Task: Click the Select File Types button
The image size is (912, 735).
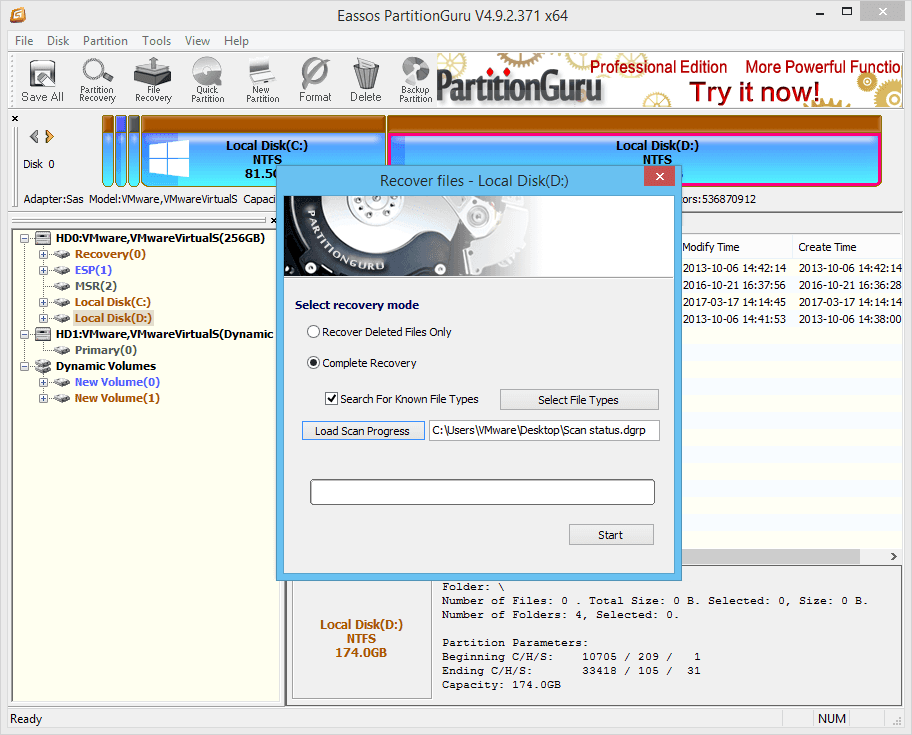Action: (x=579, y=399)
